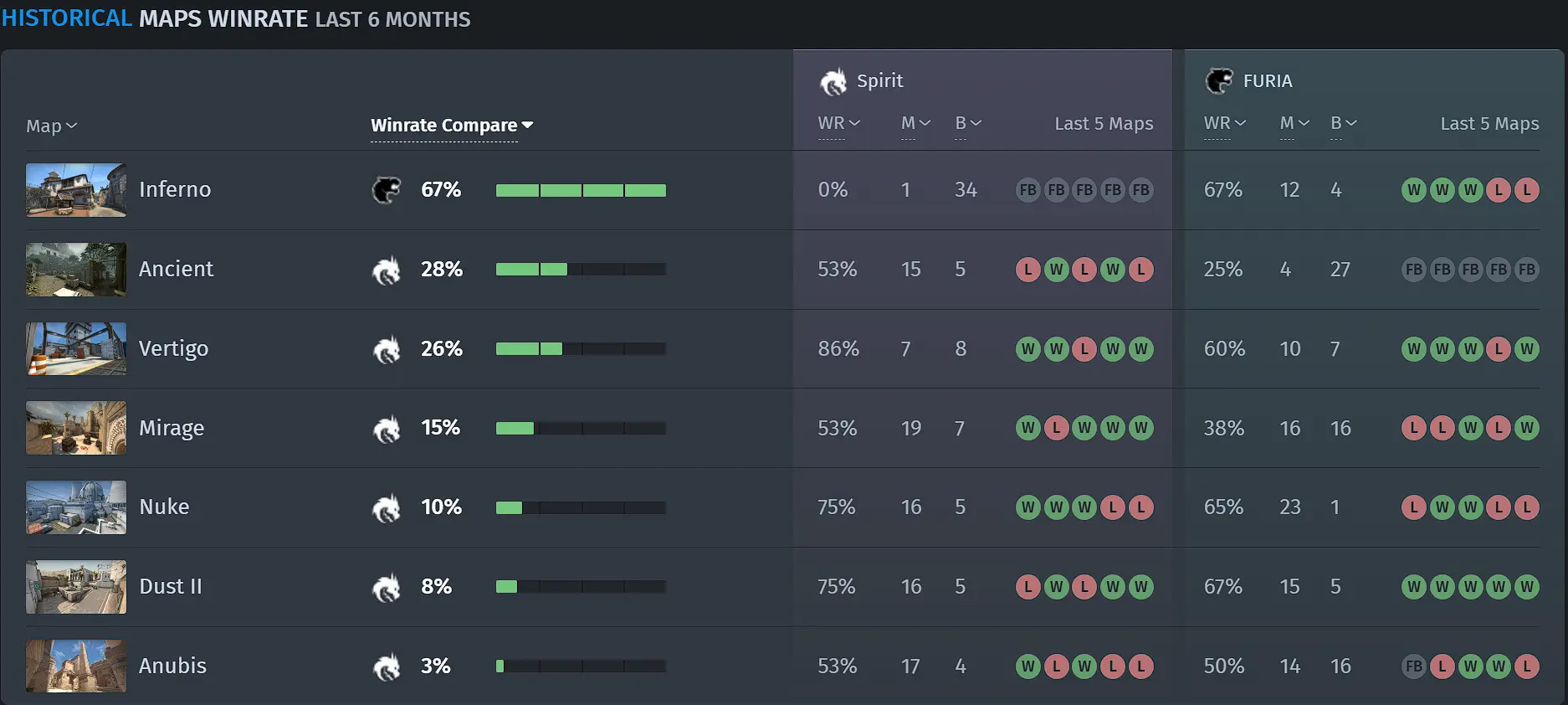The width and height of the screenshot is (1568, 705).
Task: Click the first L result in Spirit's Dust II row
Action: pos(1028,587)
